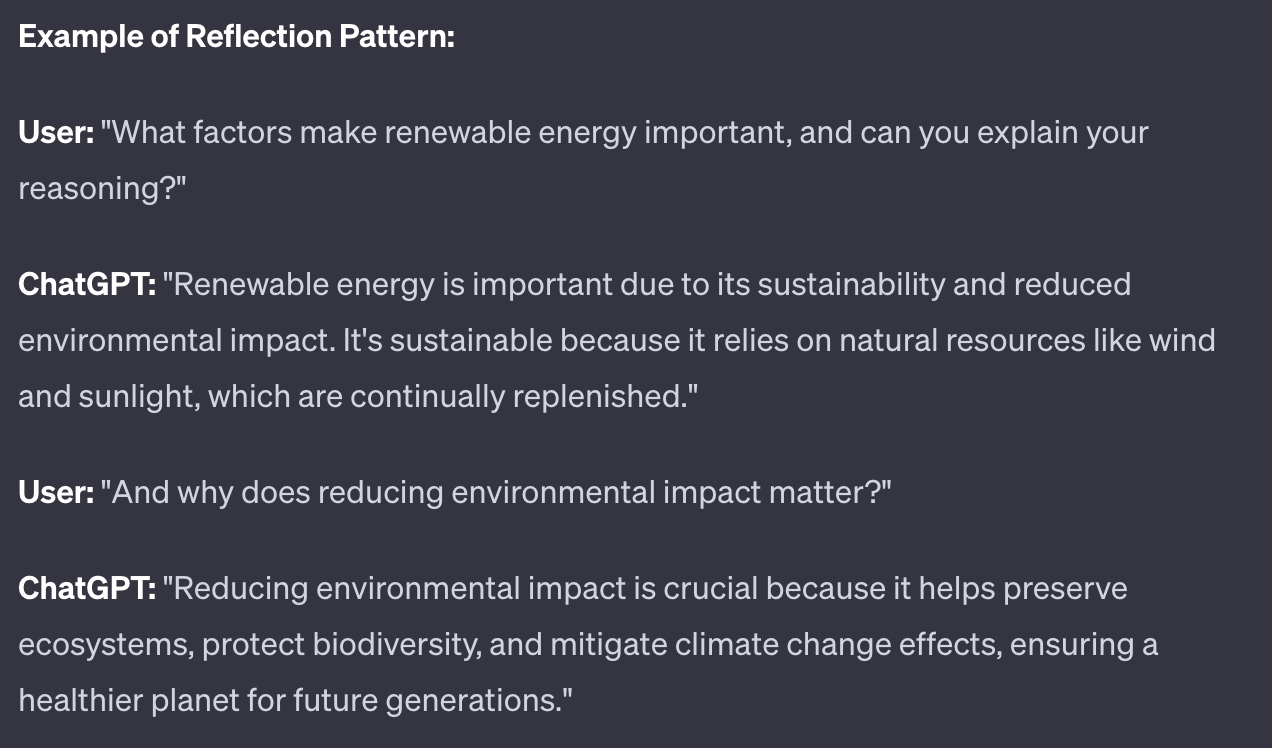
Task: Click the second bold "ChatGPT:" label
Action: click(87, 588)
